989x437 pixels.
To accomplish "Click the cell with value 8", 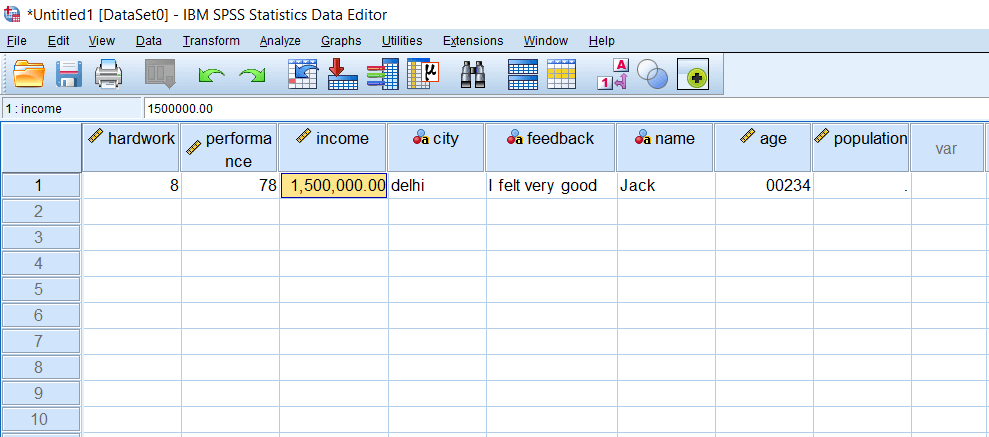I will pyautogui.click(x=131, y=185).
